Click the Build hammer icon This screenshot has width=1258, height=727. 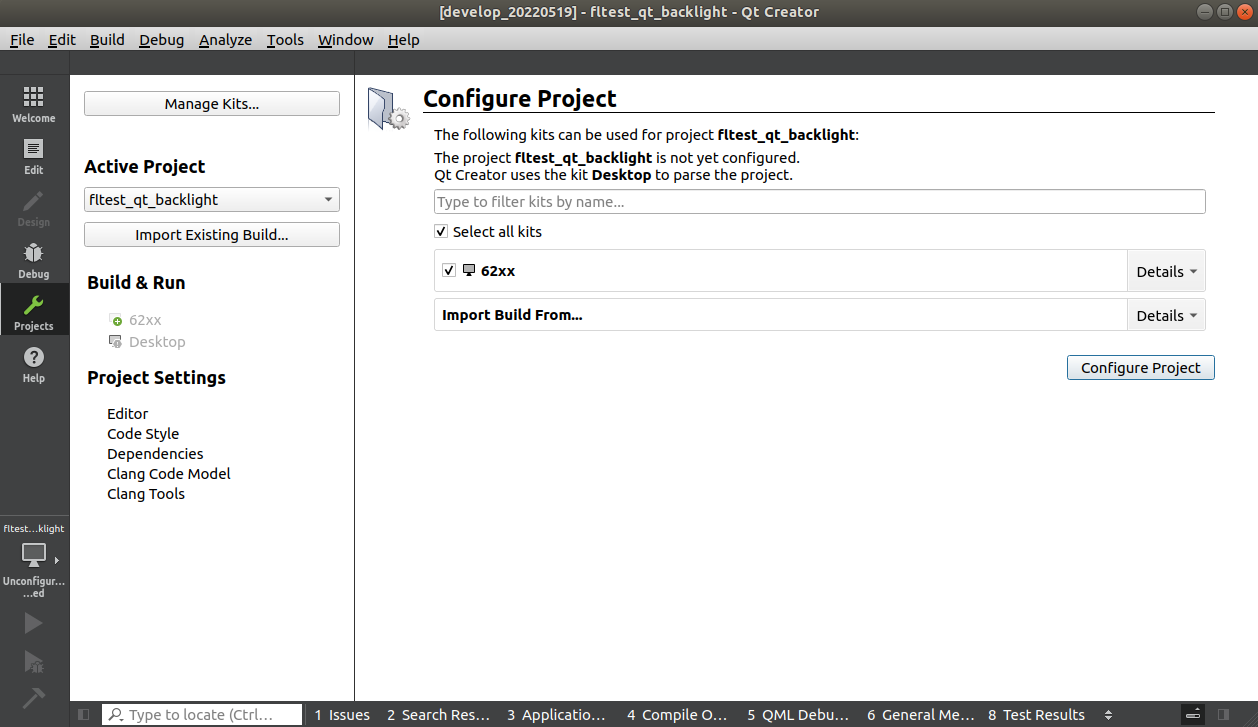tap(33, 696)
